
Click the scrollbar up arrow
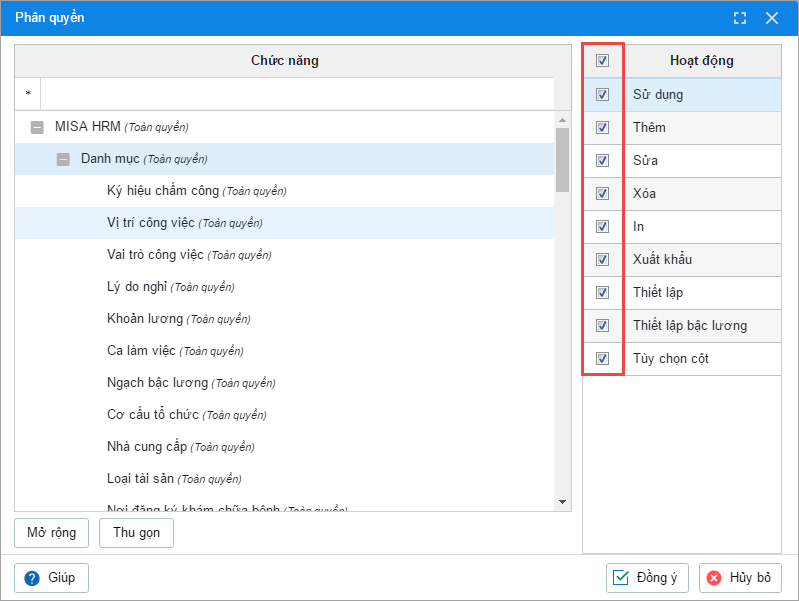(562, 119)
